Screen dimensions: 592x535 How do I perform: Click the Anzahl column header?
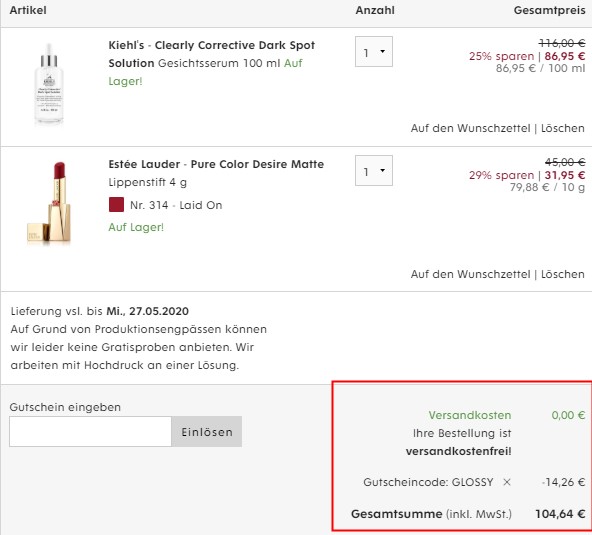[375, 10]
